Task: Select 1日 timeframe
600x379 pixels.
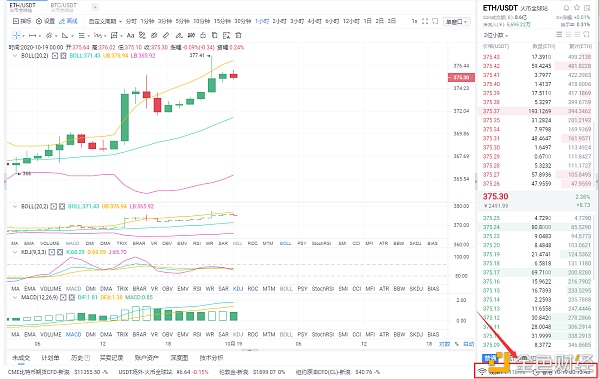Action: coord(367,21)
